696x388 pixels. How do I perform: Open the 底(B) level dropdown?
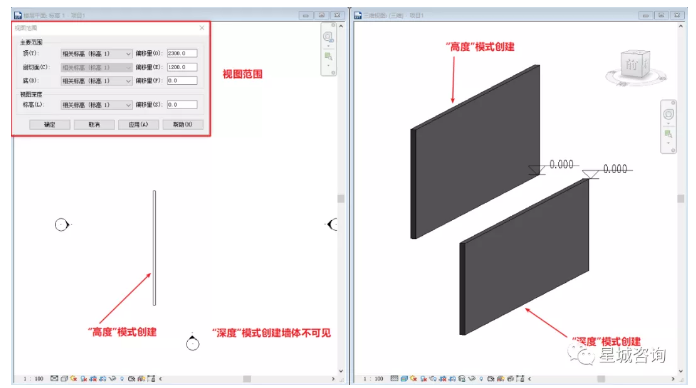point(96,81)
